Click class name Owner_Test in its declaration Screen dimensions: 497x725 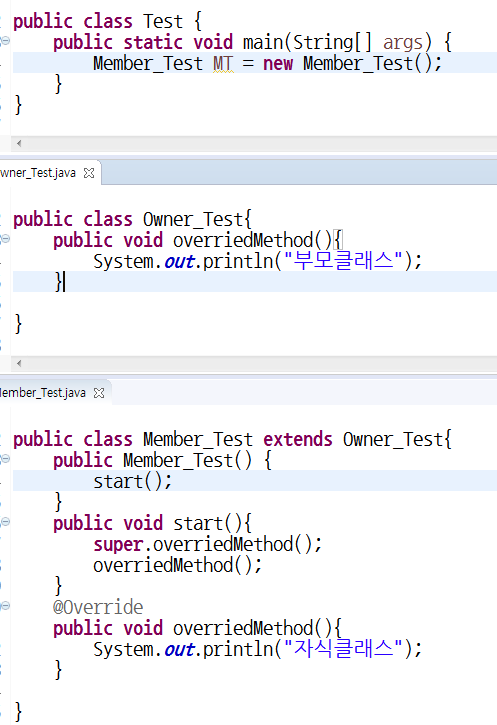click(193, 219)
